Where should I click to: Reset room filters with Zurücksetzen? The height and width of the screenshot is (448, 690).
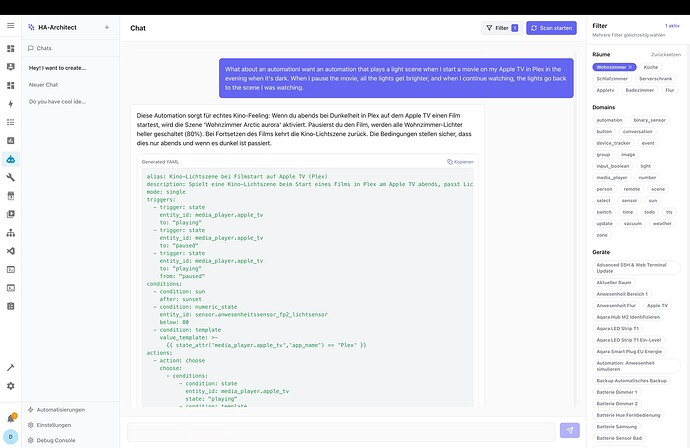pos(666,54)
